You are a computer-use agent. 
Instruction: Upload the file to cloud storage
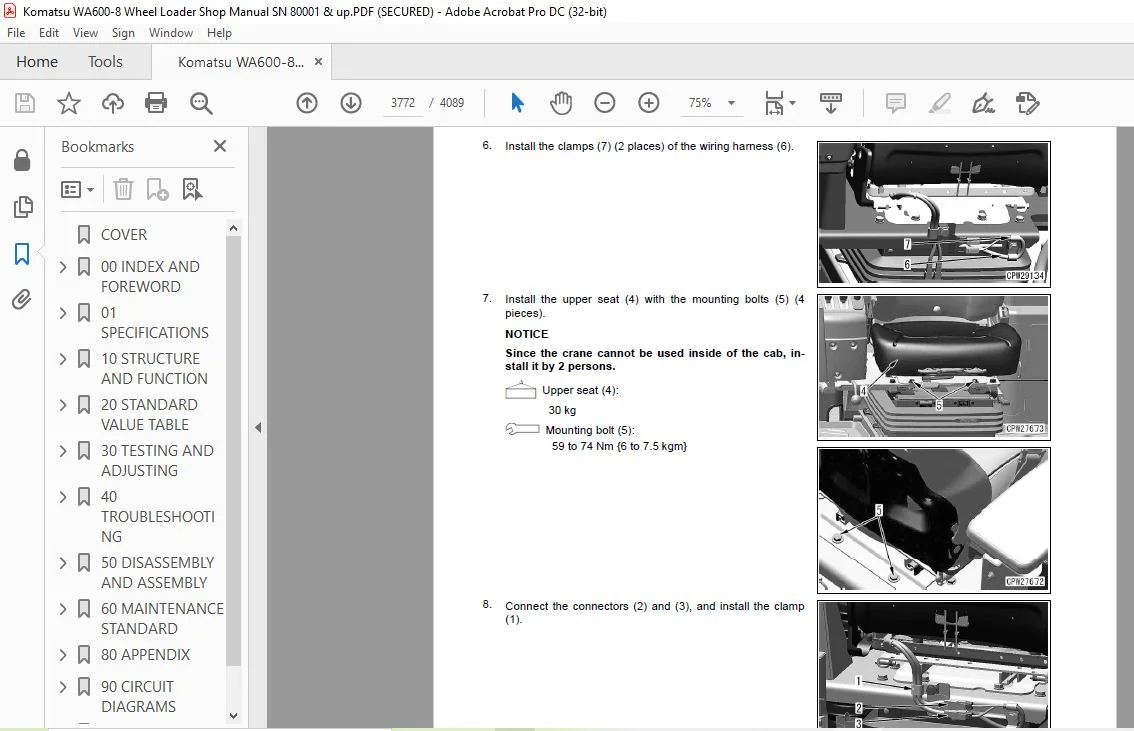[112, 103]
